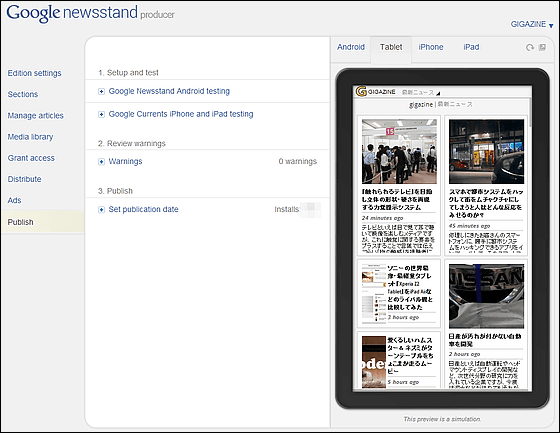
Task: Open the Ads page
Action: [14, 200]
